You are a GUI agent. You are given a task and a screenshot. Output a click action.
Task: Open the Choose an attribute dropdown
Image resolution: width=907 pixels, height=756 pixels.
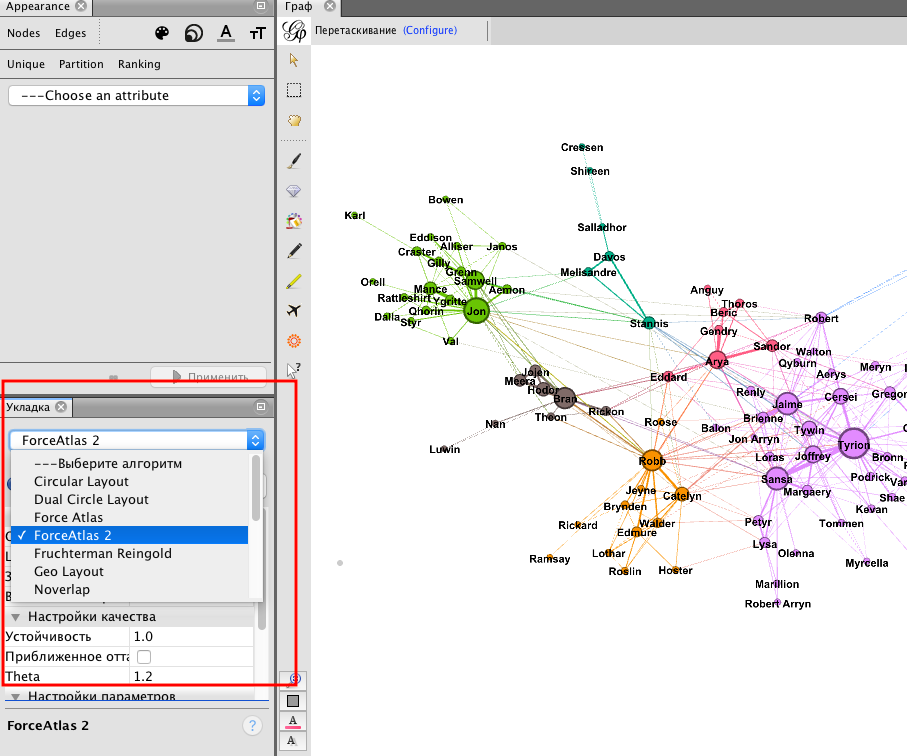pyautogui.click(x=136, y=96)
